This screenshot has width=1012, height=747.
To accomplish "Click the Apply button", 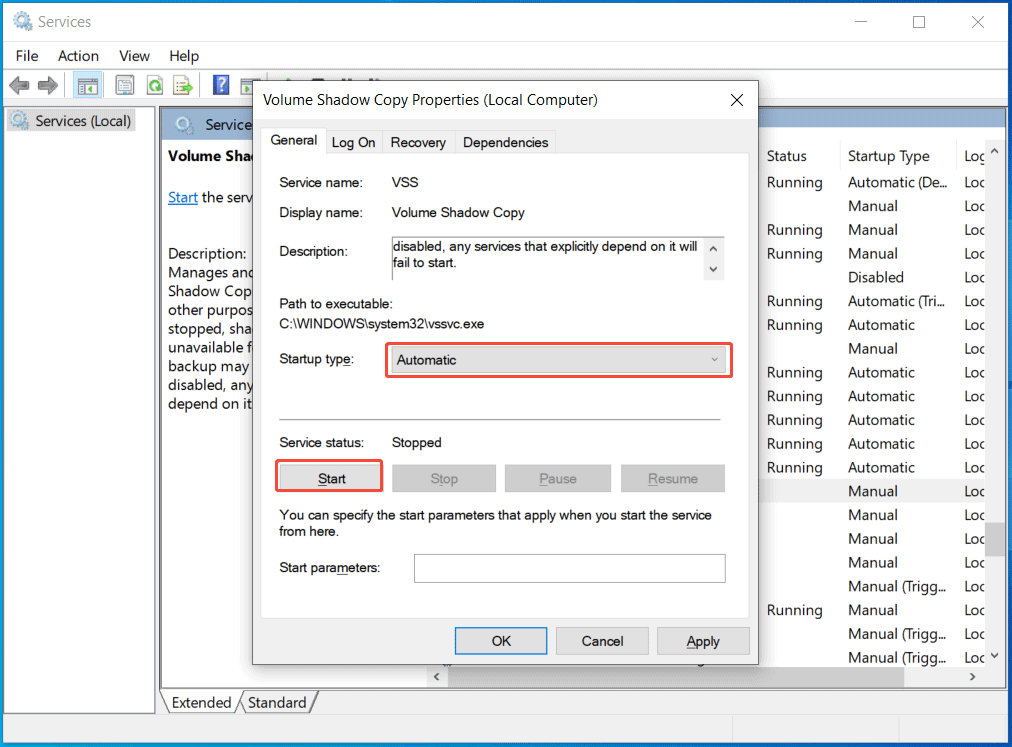I will click(703, 640).
